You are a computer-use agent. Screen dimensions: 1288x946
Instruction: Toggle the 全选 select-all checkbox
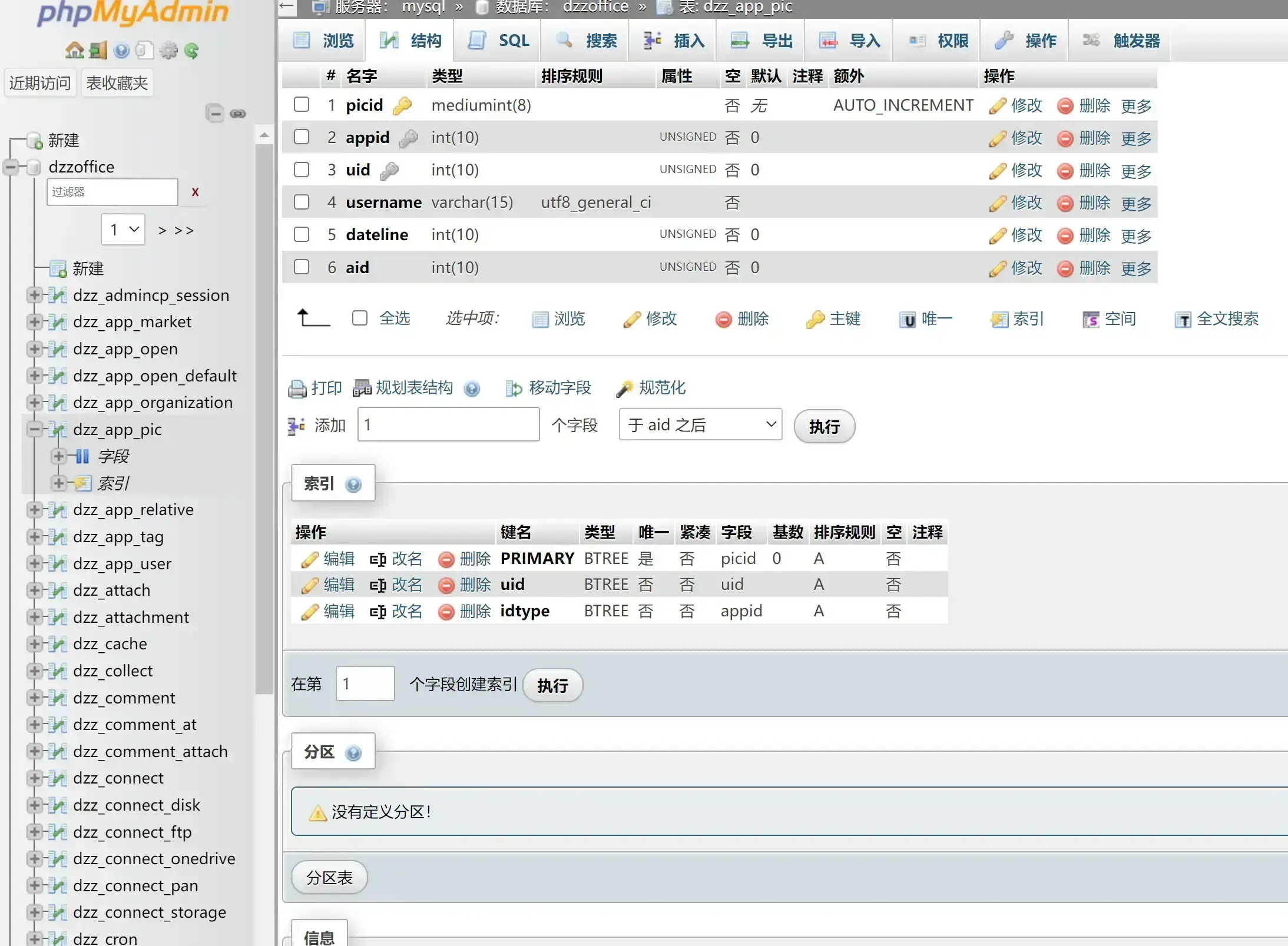359,318
